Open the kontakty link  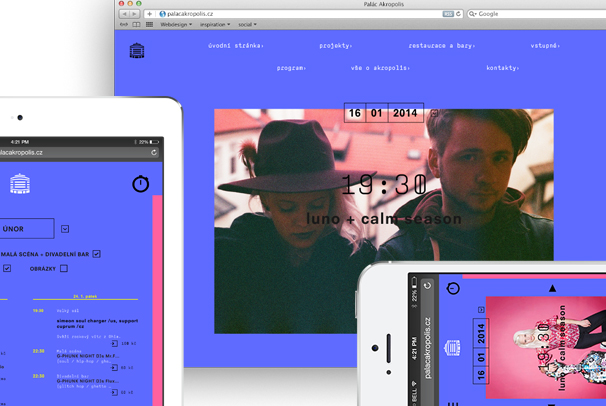tap(503, 68)
